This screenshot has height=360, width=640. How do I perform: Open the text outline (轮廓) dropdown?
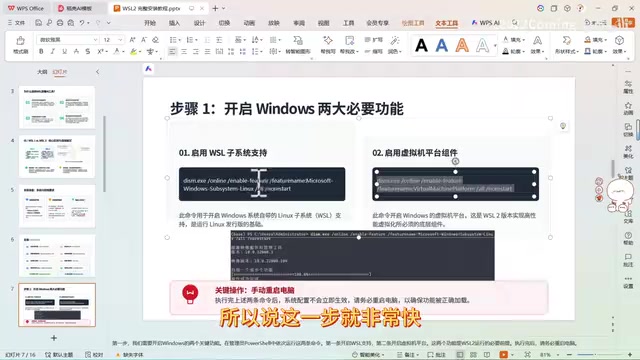(513, 51)
